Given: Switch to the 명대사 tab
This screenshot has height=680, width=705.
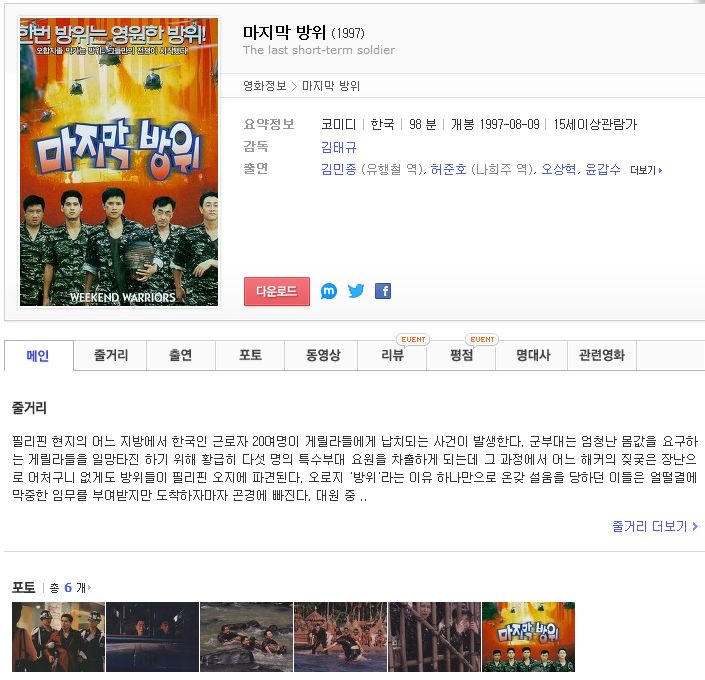Looking at the screenshot, I should 531,355.
